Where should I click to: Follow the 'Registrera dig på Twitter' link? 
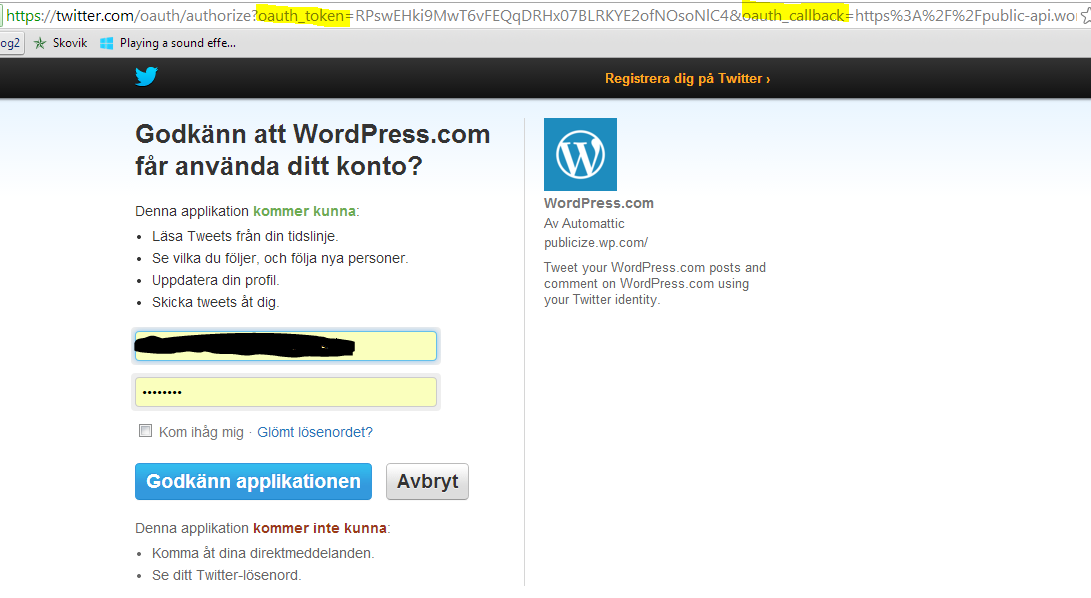687,78
